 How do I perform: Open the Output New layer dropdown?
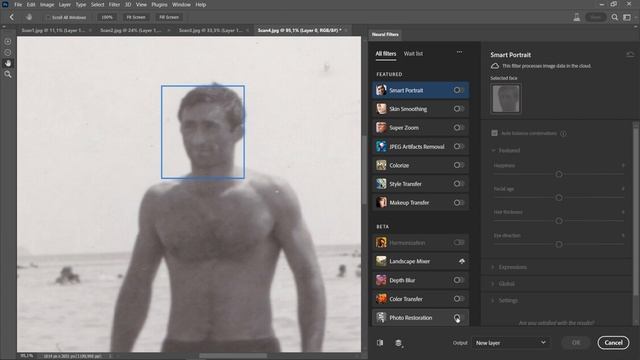coord(511,343)
